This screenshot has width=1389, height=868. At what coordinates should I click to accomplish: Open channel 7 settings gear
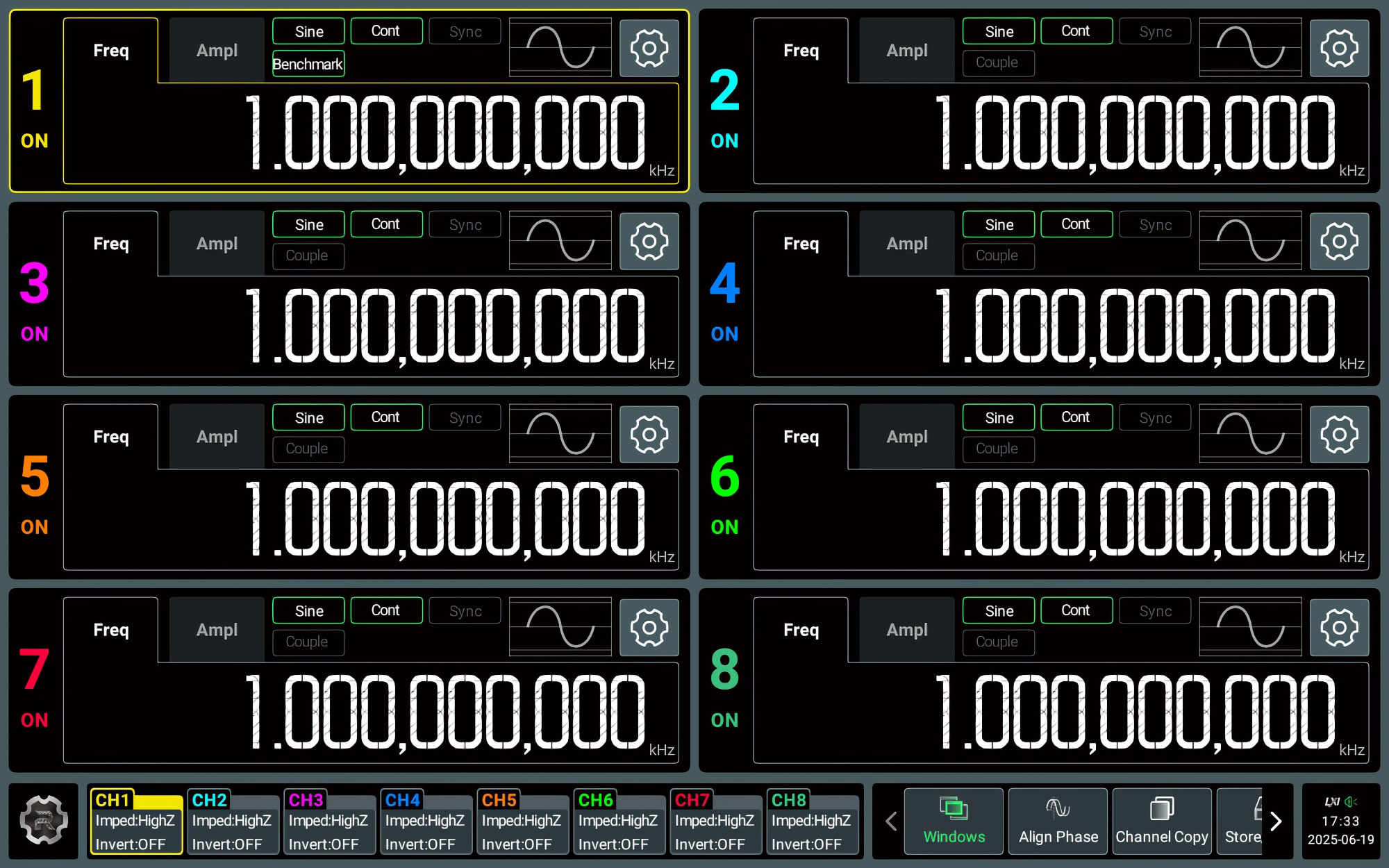pyautogui.click(x=649, y=627)
